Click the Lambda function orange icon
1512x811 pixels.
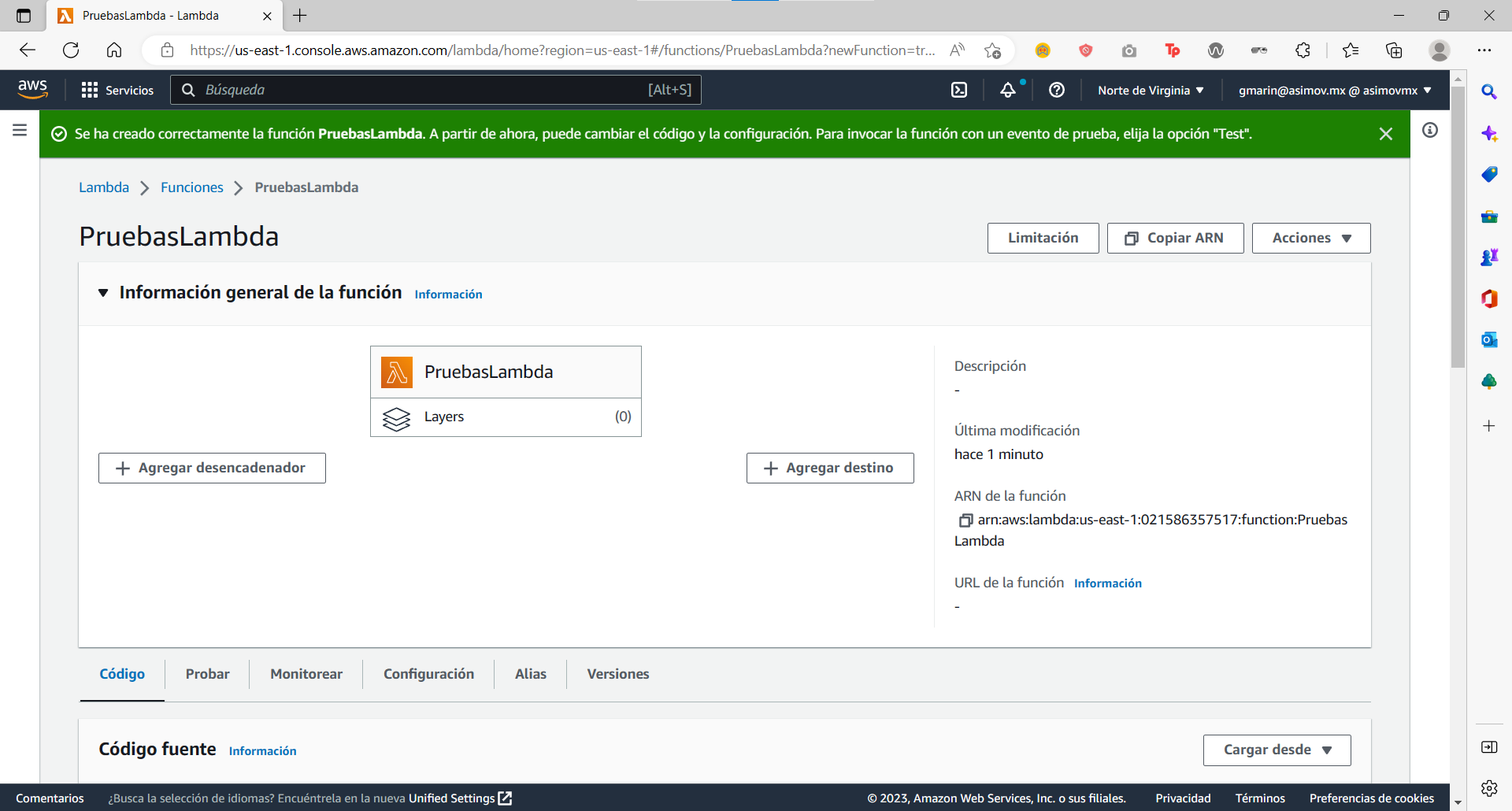(397, 372)
